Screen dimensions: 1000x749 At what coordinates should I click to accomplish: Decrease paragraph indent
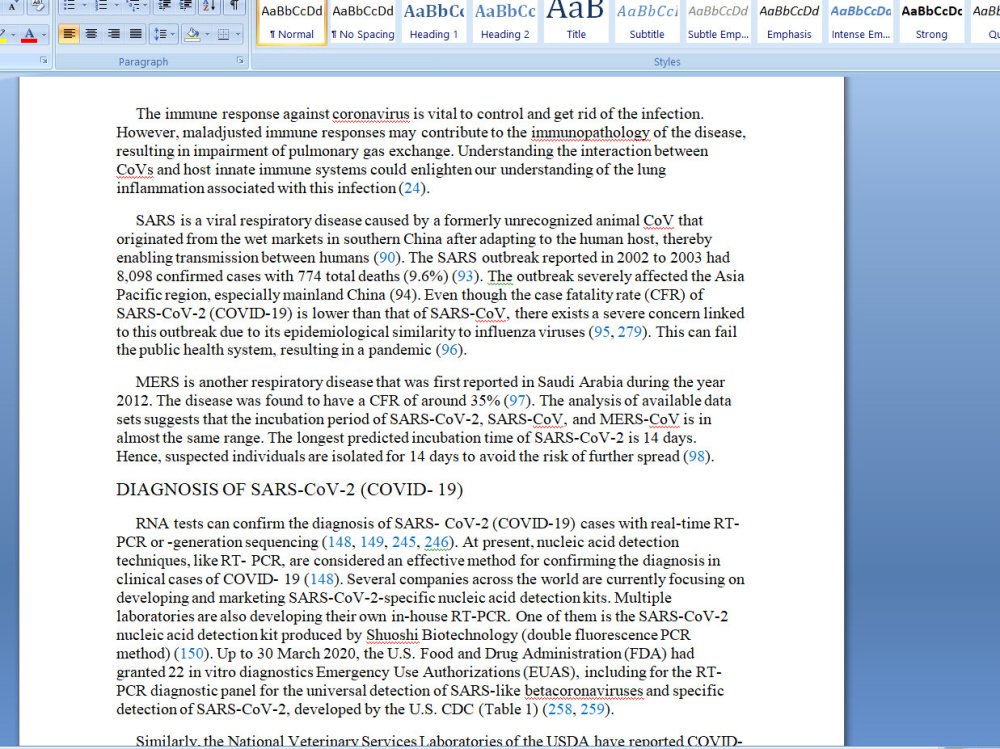[x=165, y=6]
